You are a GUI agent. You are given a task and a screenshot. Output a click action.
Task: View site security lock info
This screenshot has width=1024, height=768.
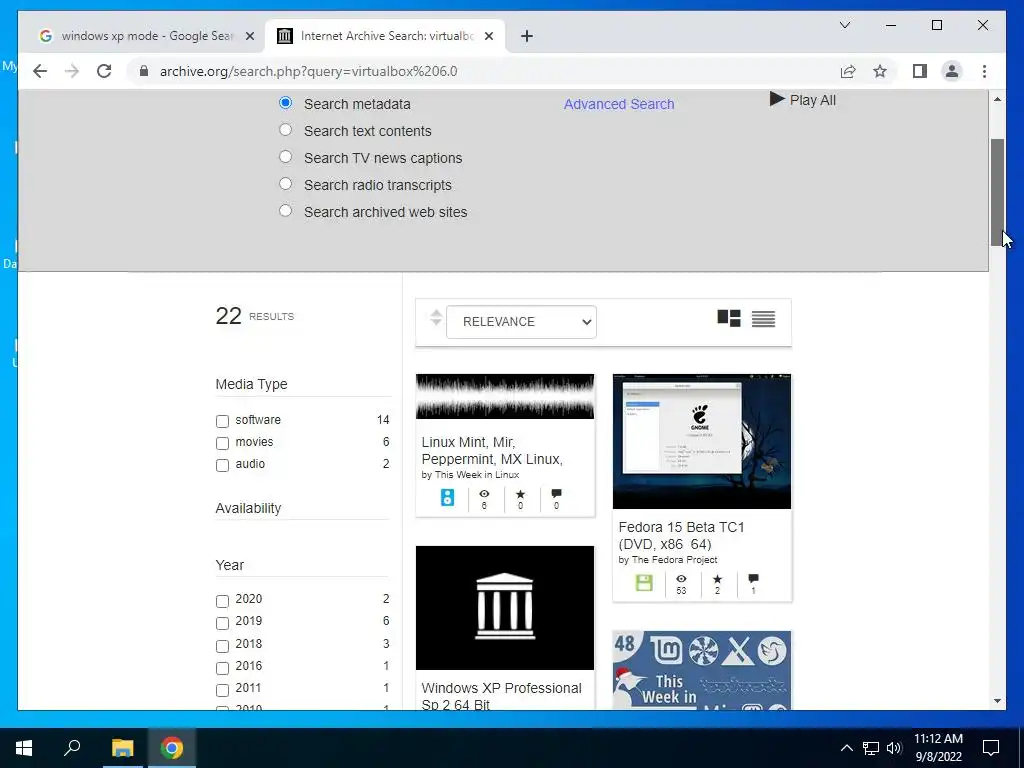144,71
